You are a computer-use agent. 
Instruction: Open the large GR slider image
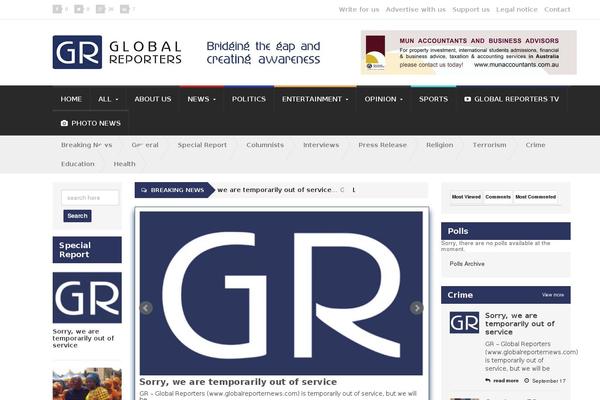pos(281,293)
